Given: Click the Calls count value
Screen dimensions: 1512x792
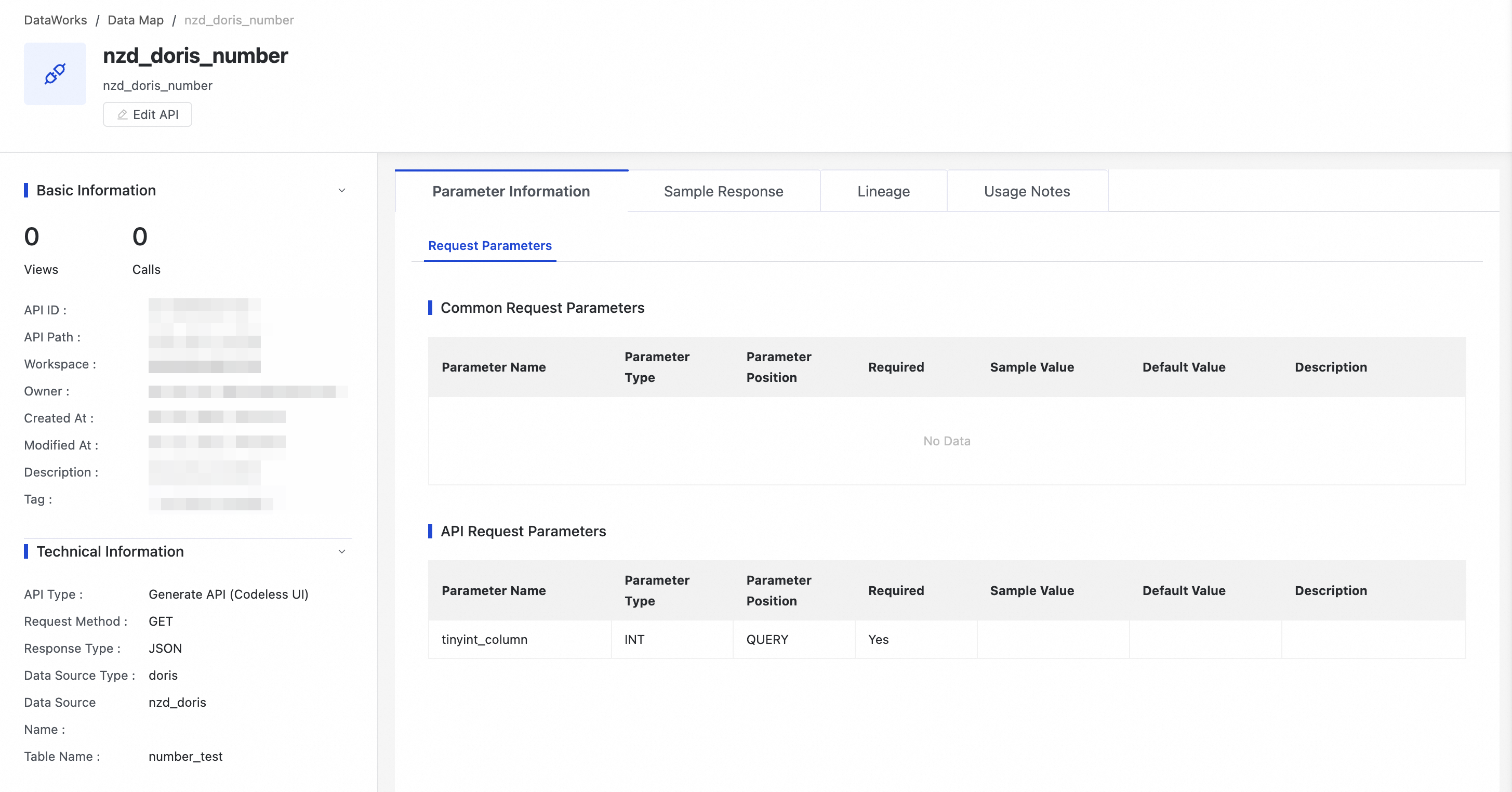Looking at the screenshot, I should (x=140, y=236).
